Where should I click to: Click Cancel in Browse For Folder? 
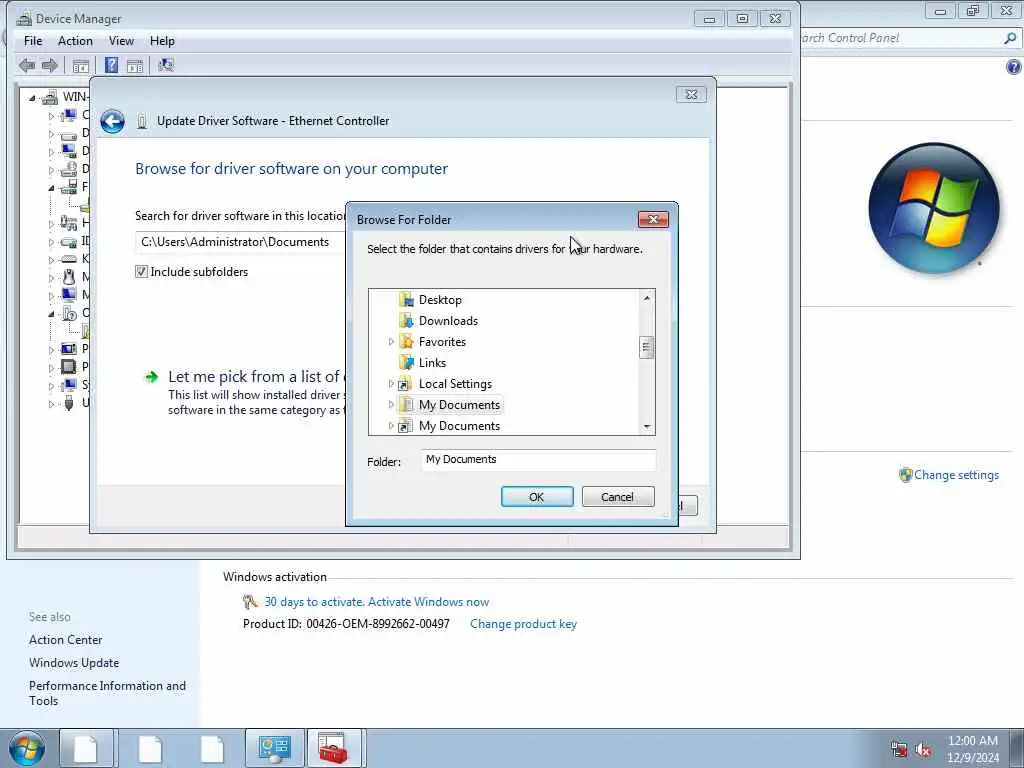tap(618, 497)
